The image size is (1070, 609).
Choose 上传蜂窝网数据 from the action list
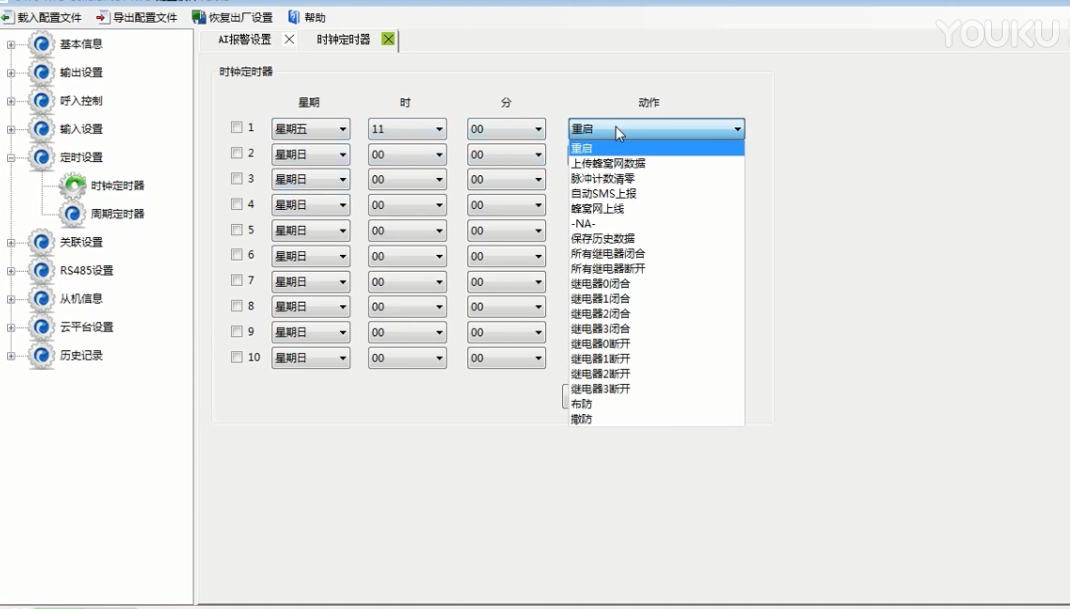(608, 164)
